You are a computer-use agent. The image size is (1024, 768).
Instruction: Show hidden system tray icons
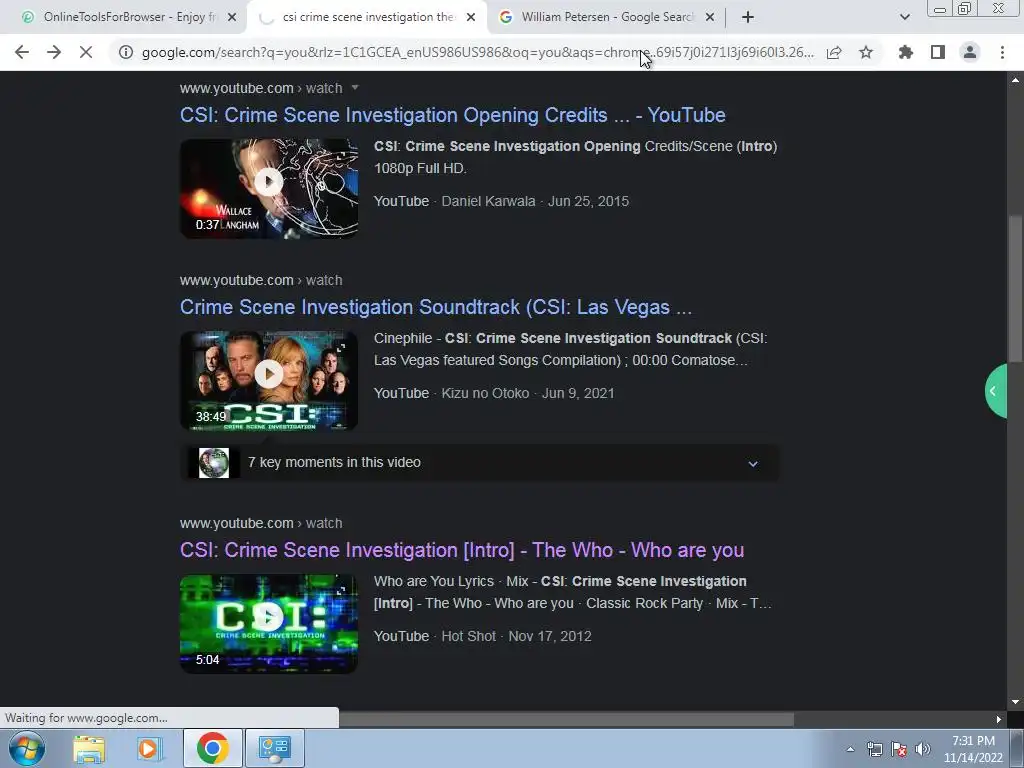pyautogui.click(x=850, y=749)
